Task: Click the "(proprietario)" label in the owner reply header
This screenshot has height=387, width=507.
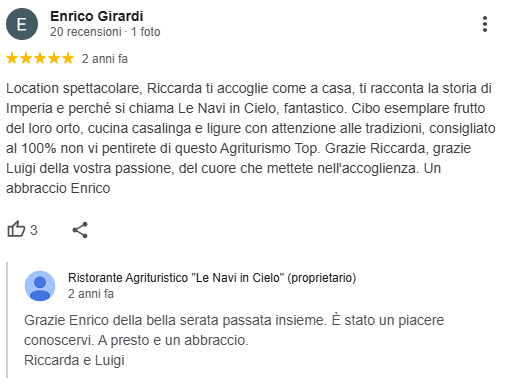Action: [x=321, y=277]
